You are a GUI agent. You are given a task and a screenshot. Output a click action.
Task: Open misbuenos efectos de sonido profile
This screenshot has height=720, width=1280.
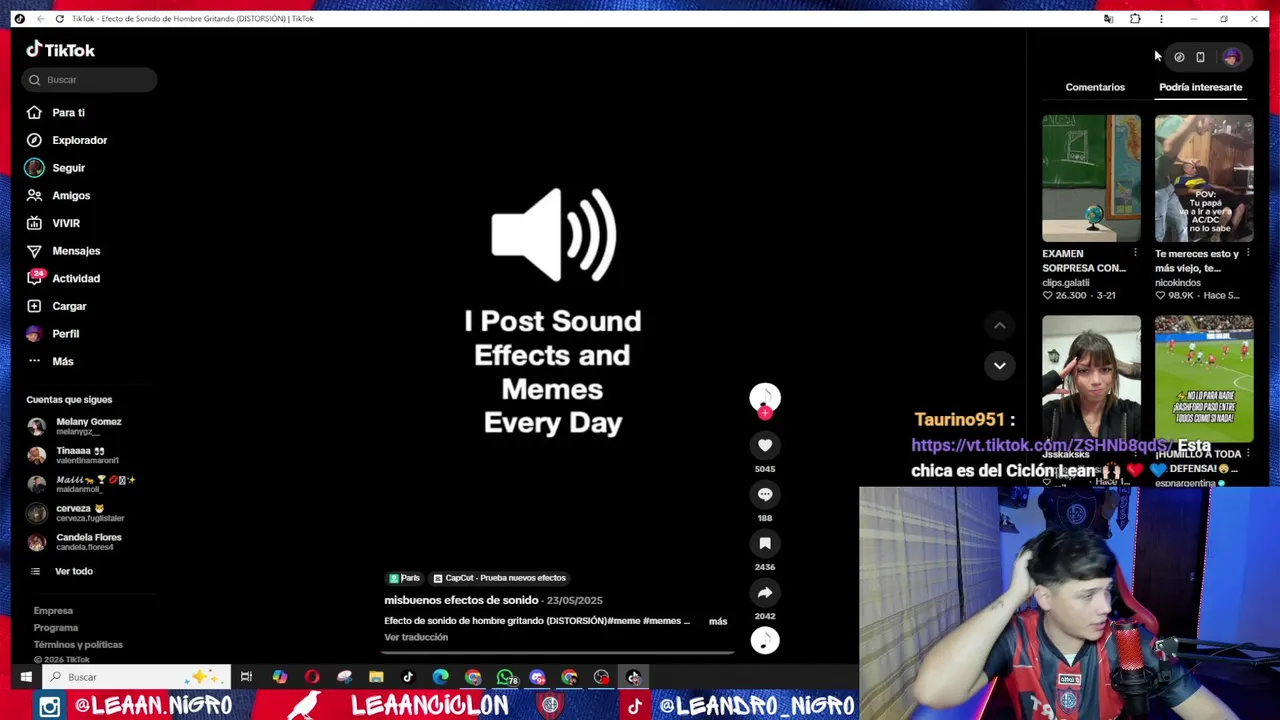point(461,600)
